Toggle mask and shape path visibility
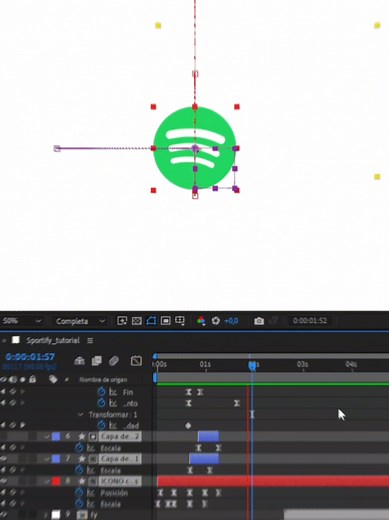389x520 pixels. (151, 321)
